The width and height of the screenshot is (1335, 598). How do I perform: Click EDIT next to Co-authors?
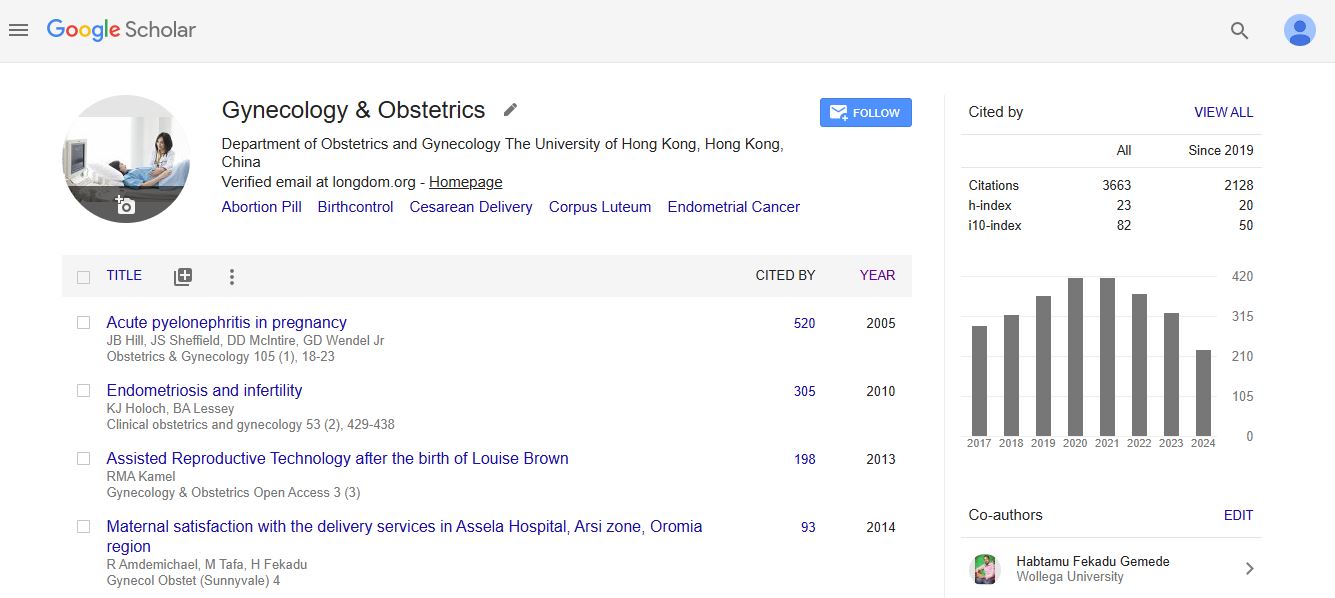pos(1238,516)
